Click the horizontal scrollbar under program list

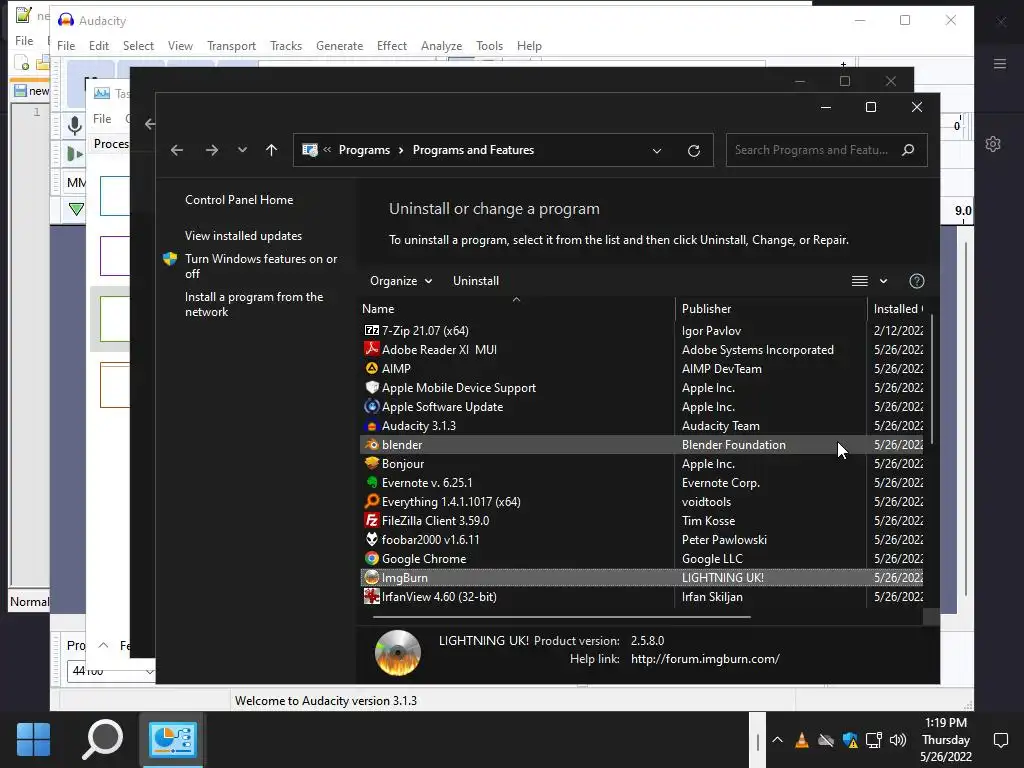pos(562,616)
